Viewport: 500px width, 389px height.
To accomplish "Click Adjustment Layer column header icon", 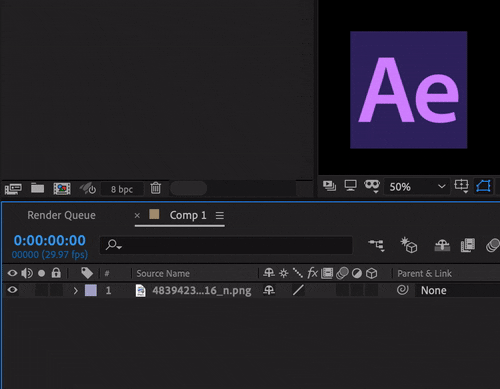I will pyautogui.click(x=357, y=273).
